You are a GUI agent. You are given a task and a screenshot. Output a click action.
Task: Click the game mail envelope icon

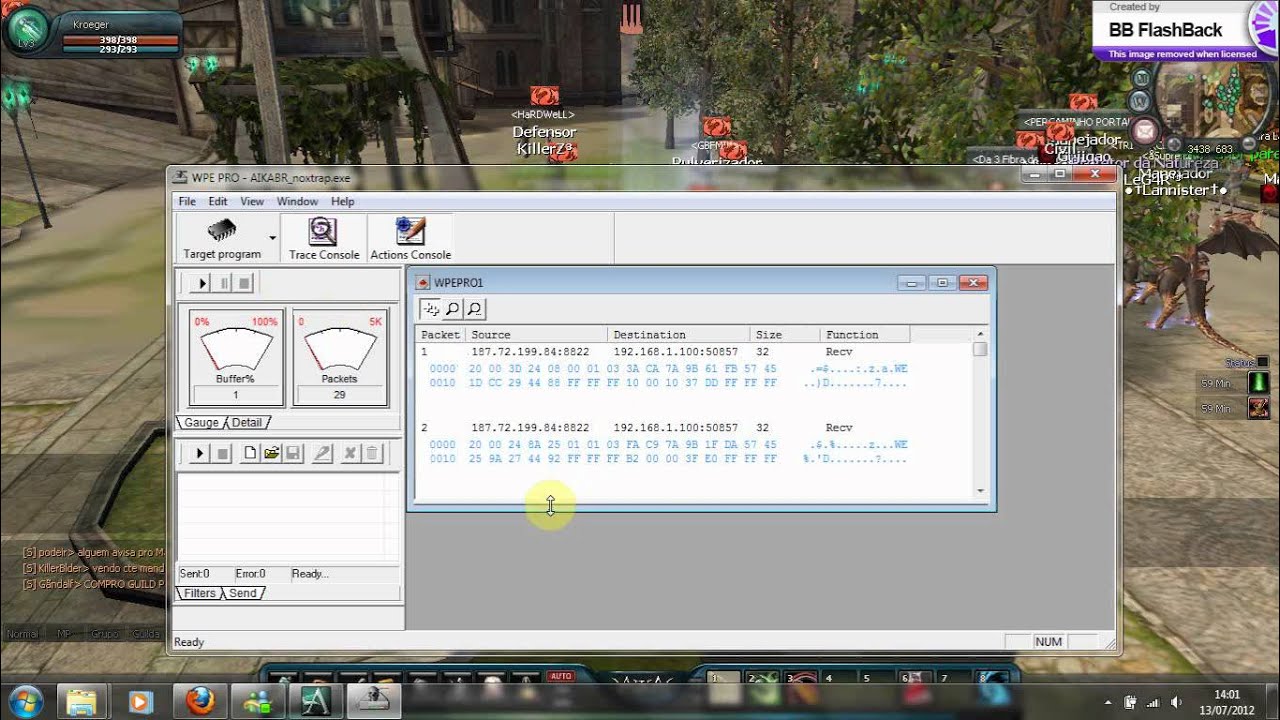[1145, 130]
